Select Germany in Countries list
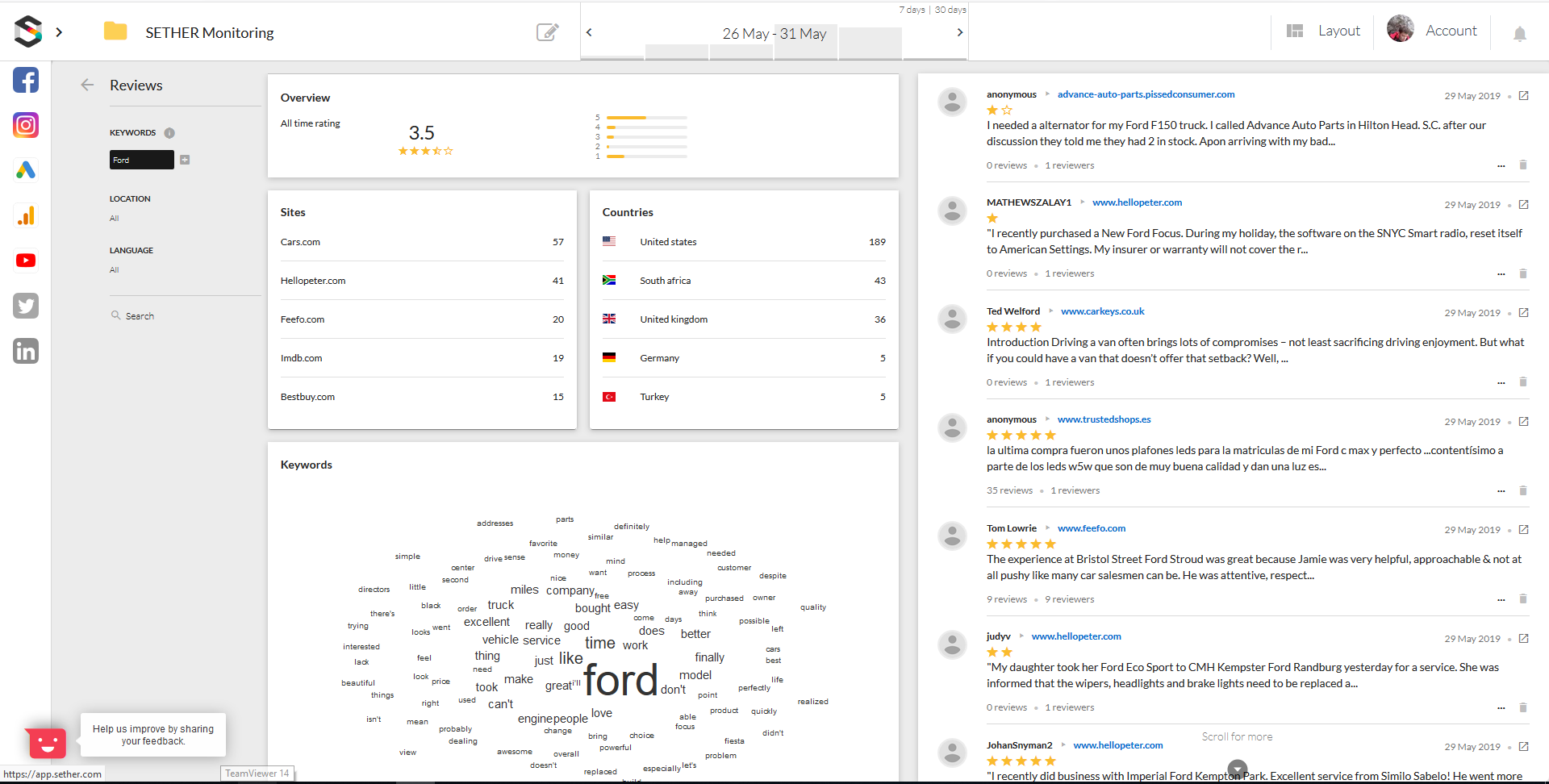This screenshot has width=1549, height=784. 744,358
